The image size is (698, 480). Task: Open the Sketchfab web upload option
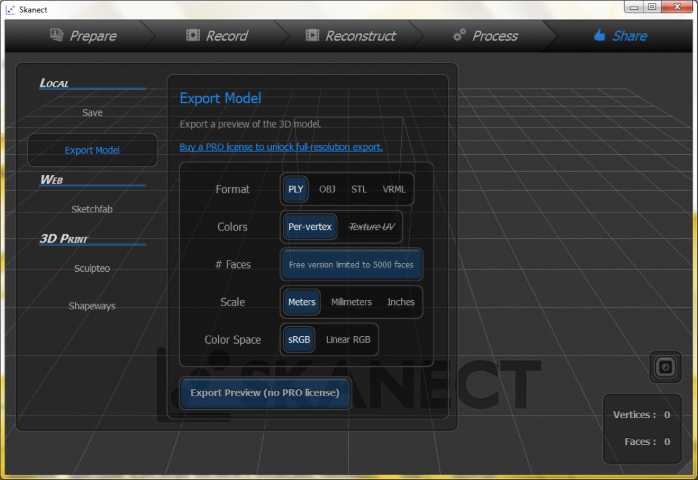pos(92,209)
